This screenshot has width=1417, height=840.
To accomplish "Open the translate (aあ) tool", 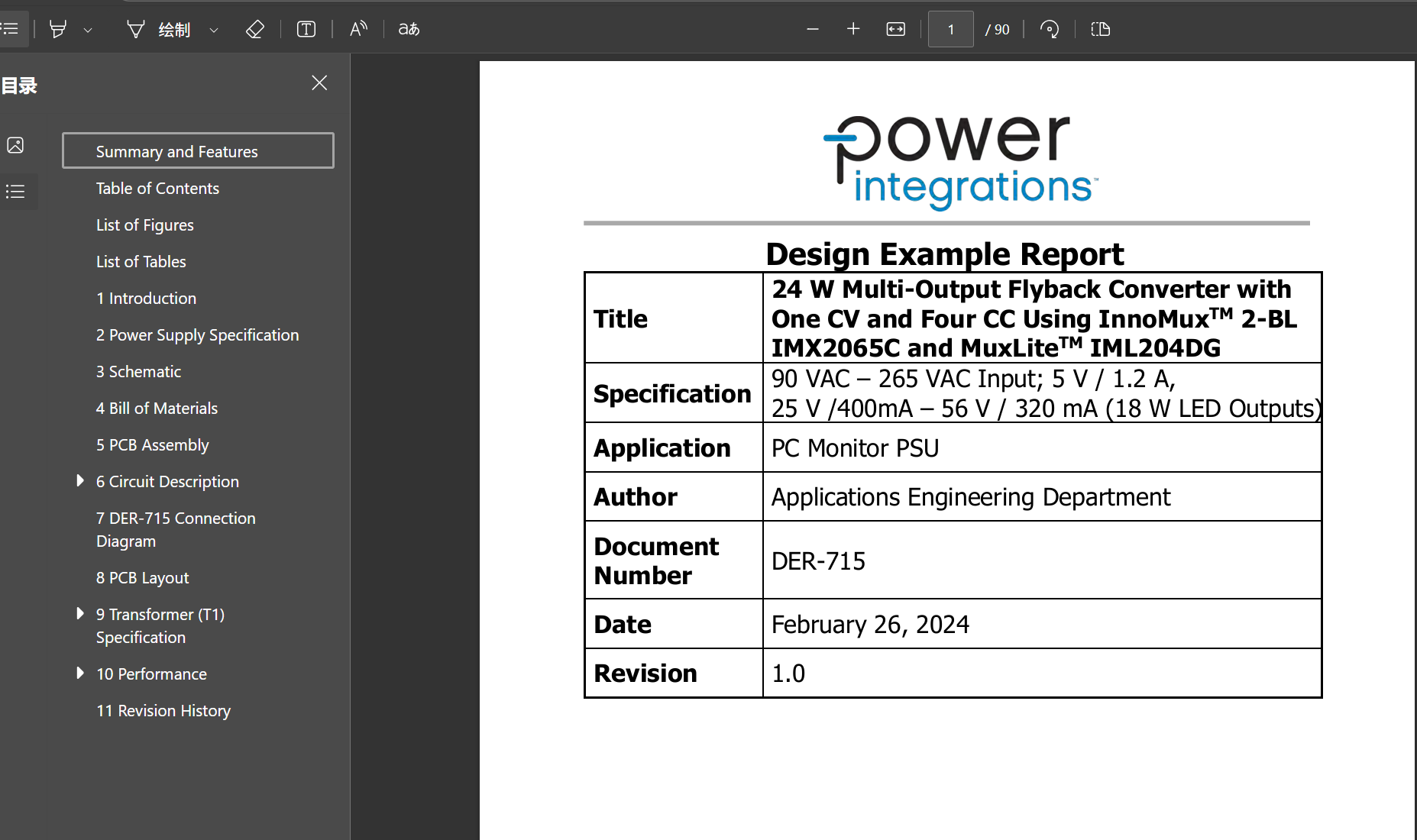I will [409, 29].
